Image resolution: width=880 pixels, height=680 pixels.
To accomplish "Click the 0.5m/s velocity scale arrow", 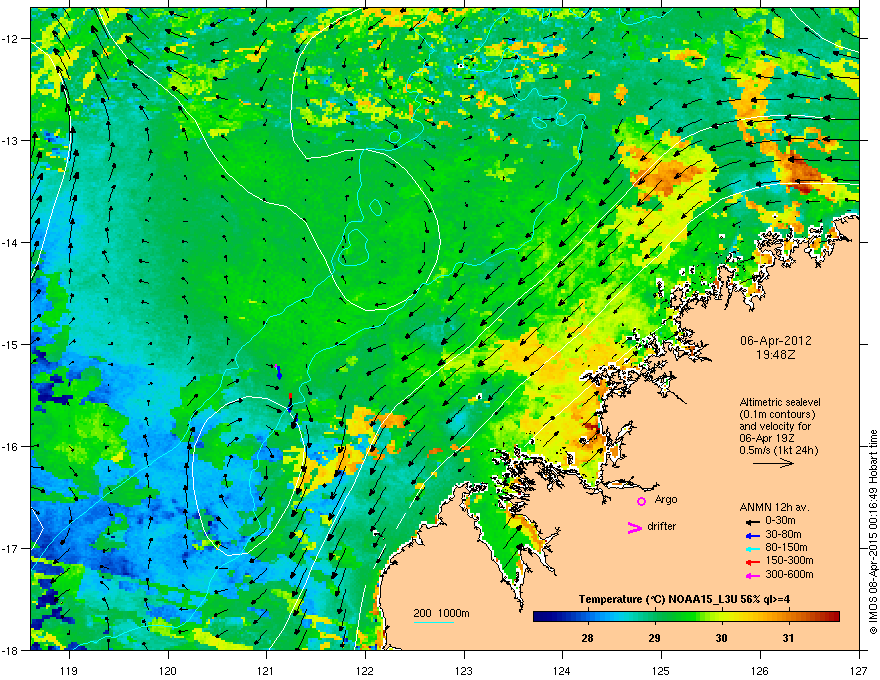I will coord(773,463).
